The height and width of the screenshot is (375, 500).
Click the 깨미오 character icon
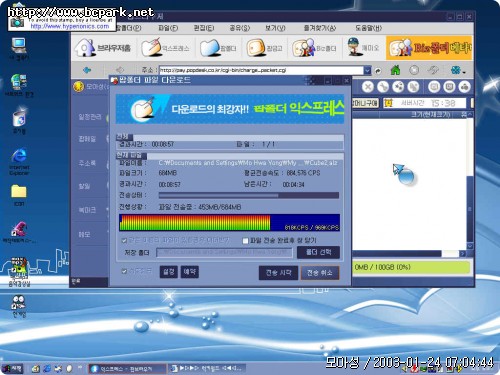tap(363, 47)
